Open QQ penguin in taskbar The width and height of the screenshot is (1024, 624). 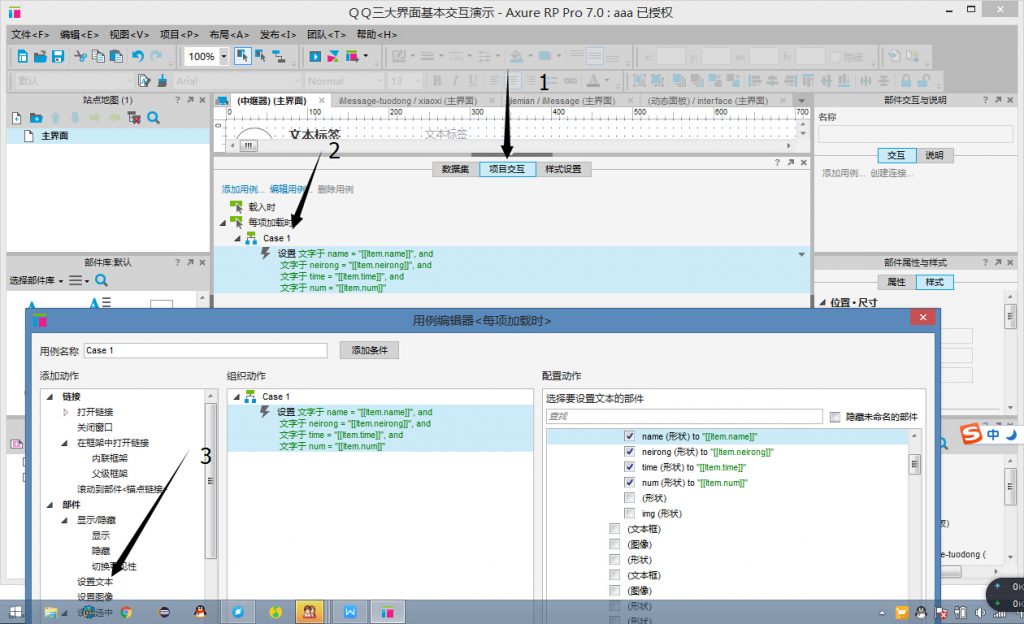tap(200, 612)
